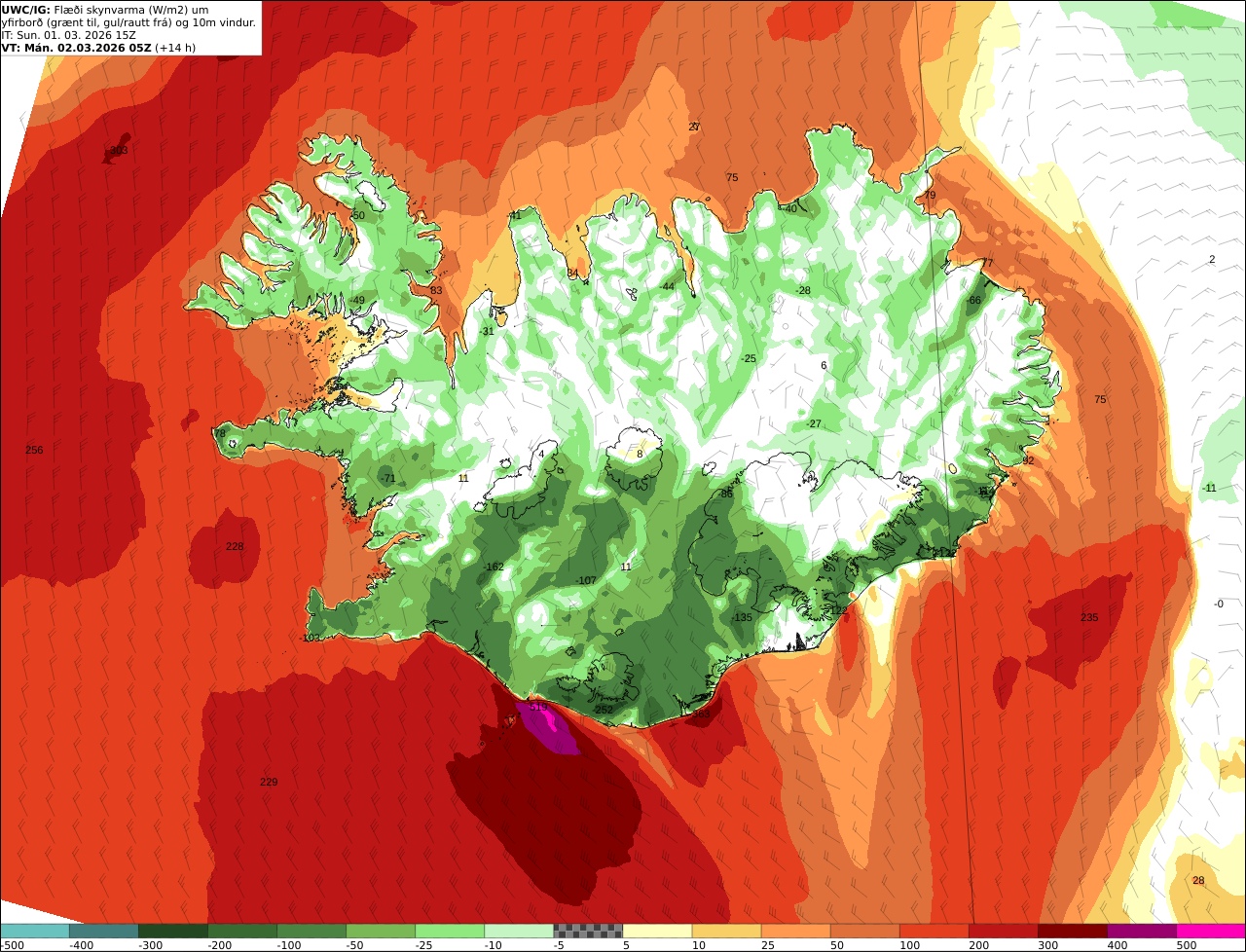Screen dimensions: 1246x952
Task: Click the '200' legend label
Action: click(x=978, y=945)
